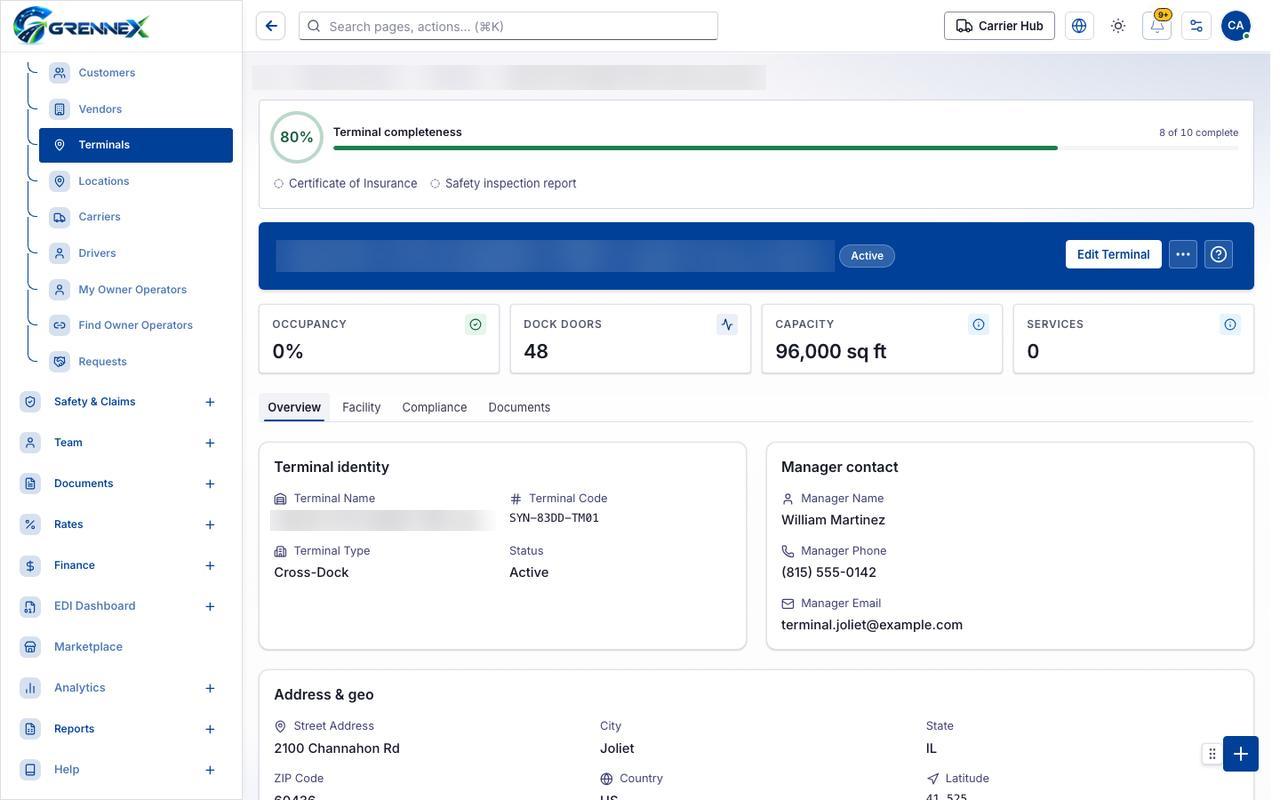This screenshot has width=1280, height=800.
Task: Open more actions ellipsis button
Action: (x=1183, y=254)
